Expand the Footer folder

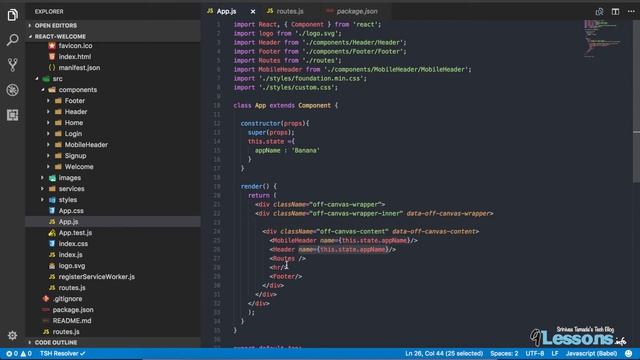pyautogui.click(x=75, y=101)
